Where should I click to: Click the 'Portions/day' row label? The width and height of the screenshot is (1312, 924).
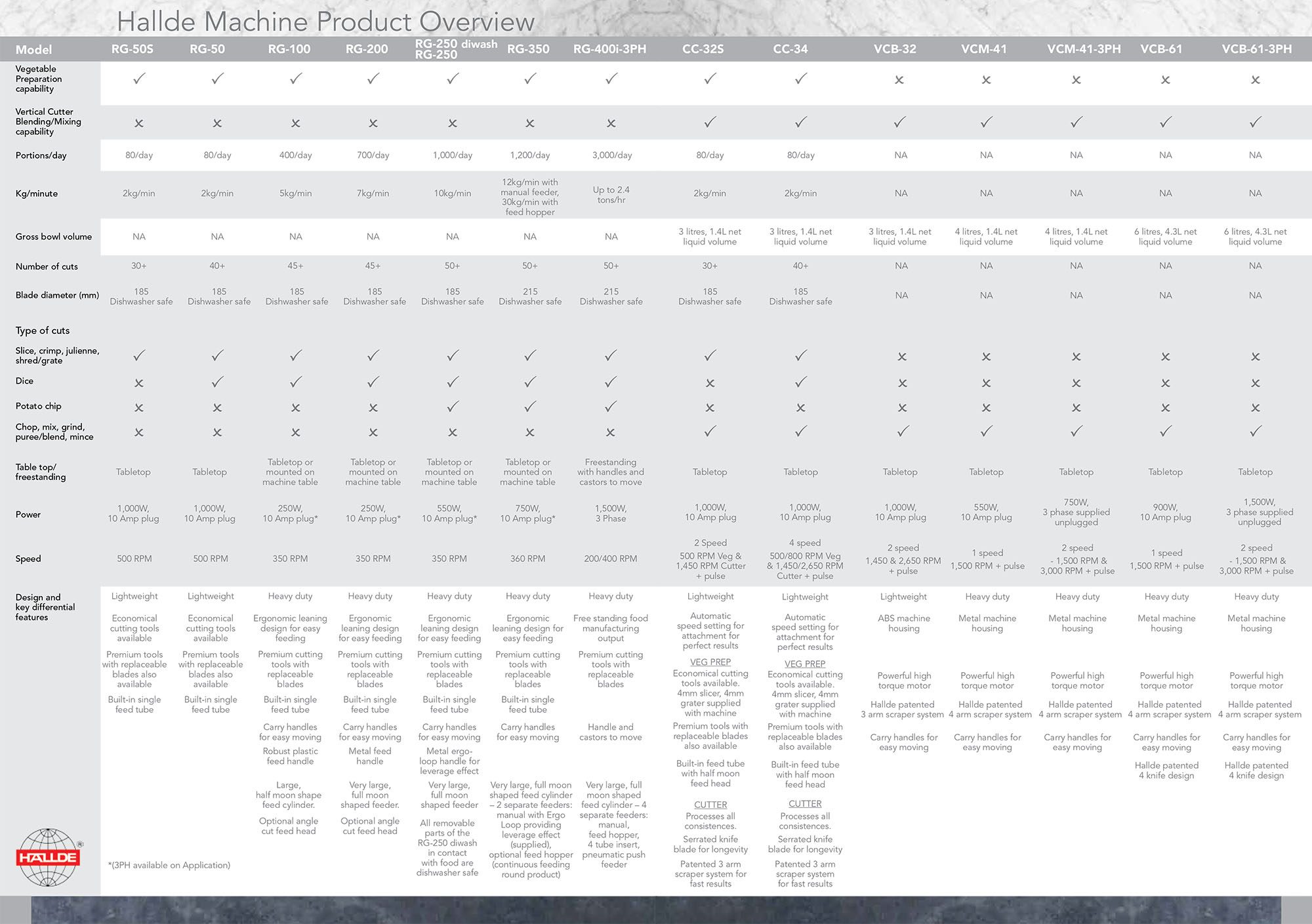(x=41, y=155)
